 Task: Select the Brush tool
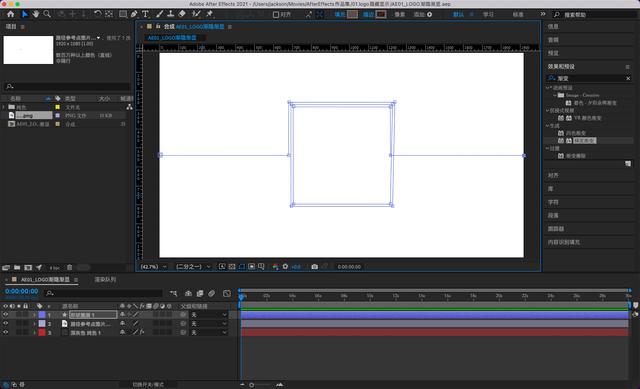pos(160,14)
